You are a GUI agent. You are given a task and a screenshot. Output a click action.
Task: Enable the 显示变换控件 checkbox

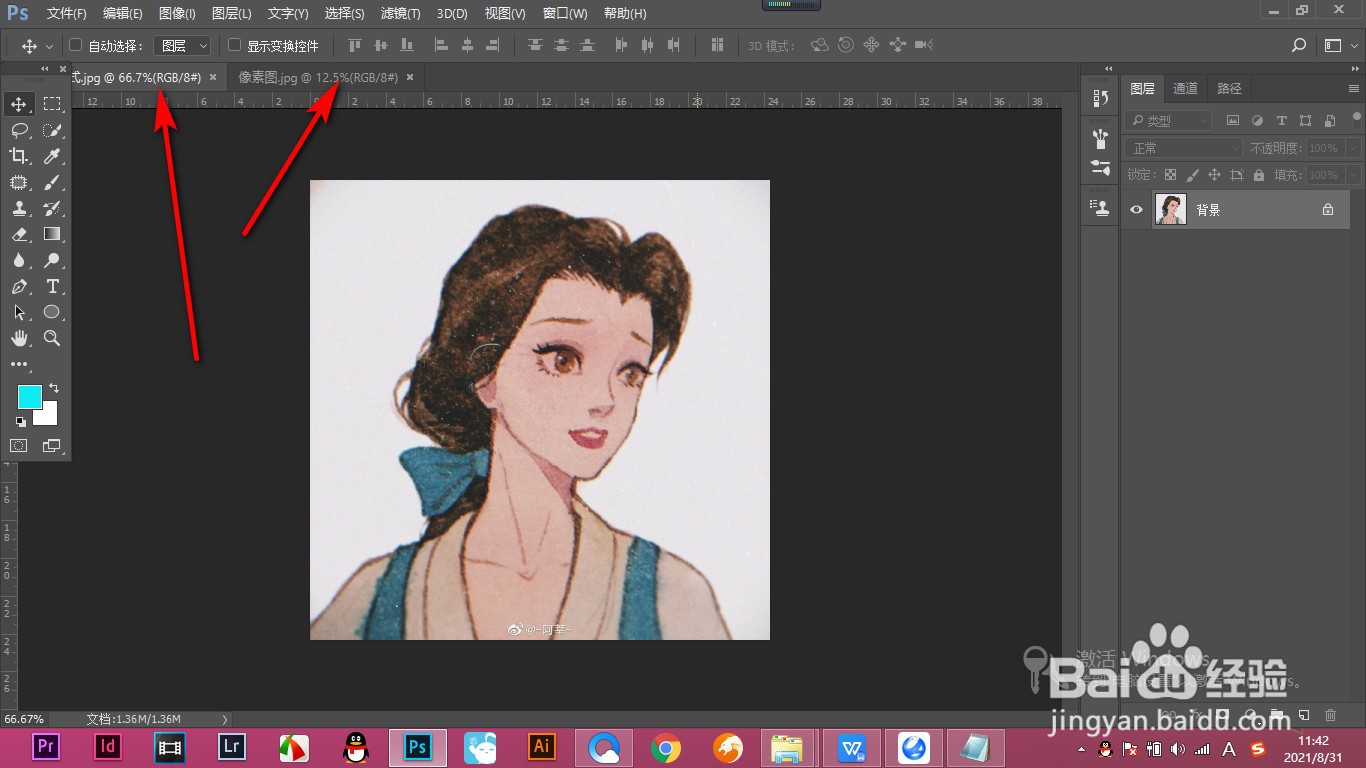[x=235, y=45]
